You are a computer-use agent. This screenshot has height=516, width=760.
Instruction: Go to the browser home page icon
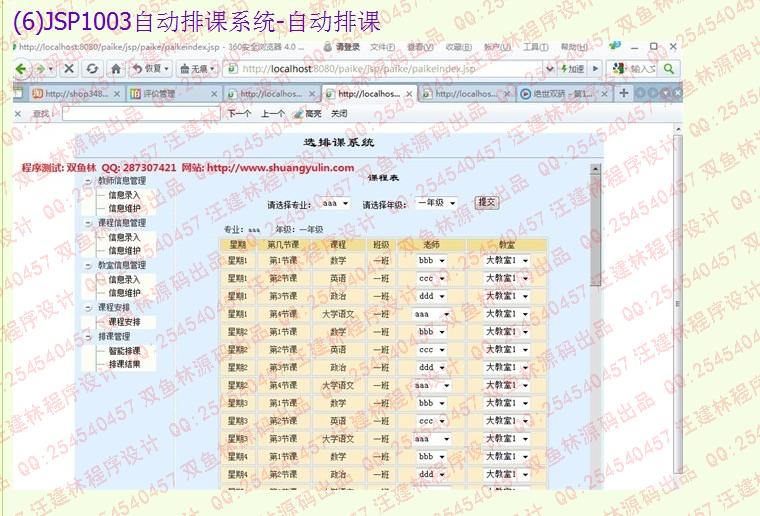(116, 69)
